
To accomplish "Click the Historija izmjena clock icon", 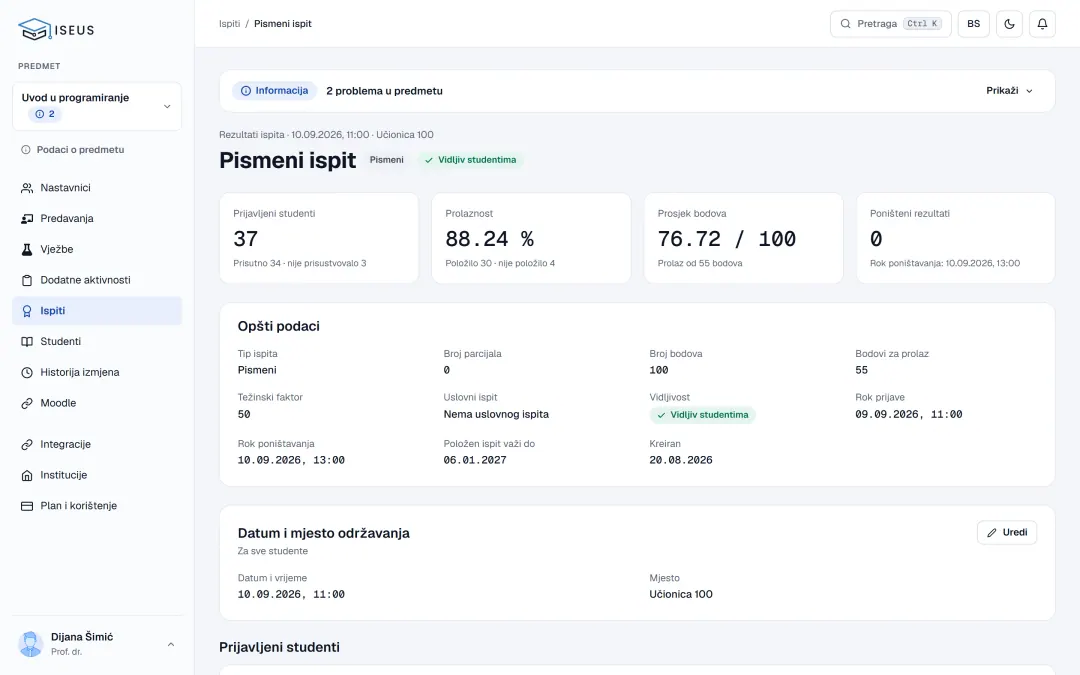I will point(27,373).
